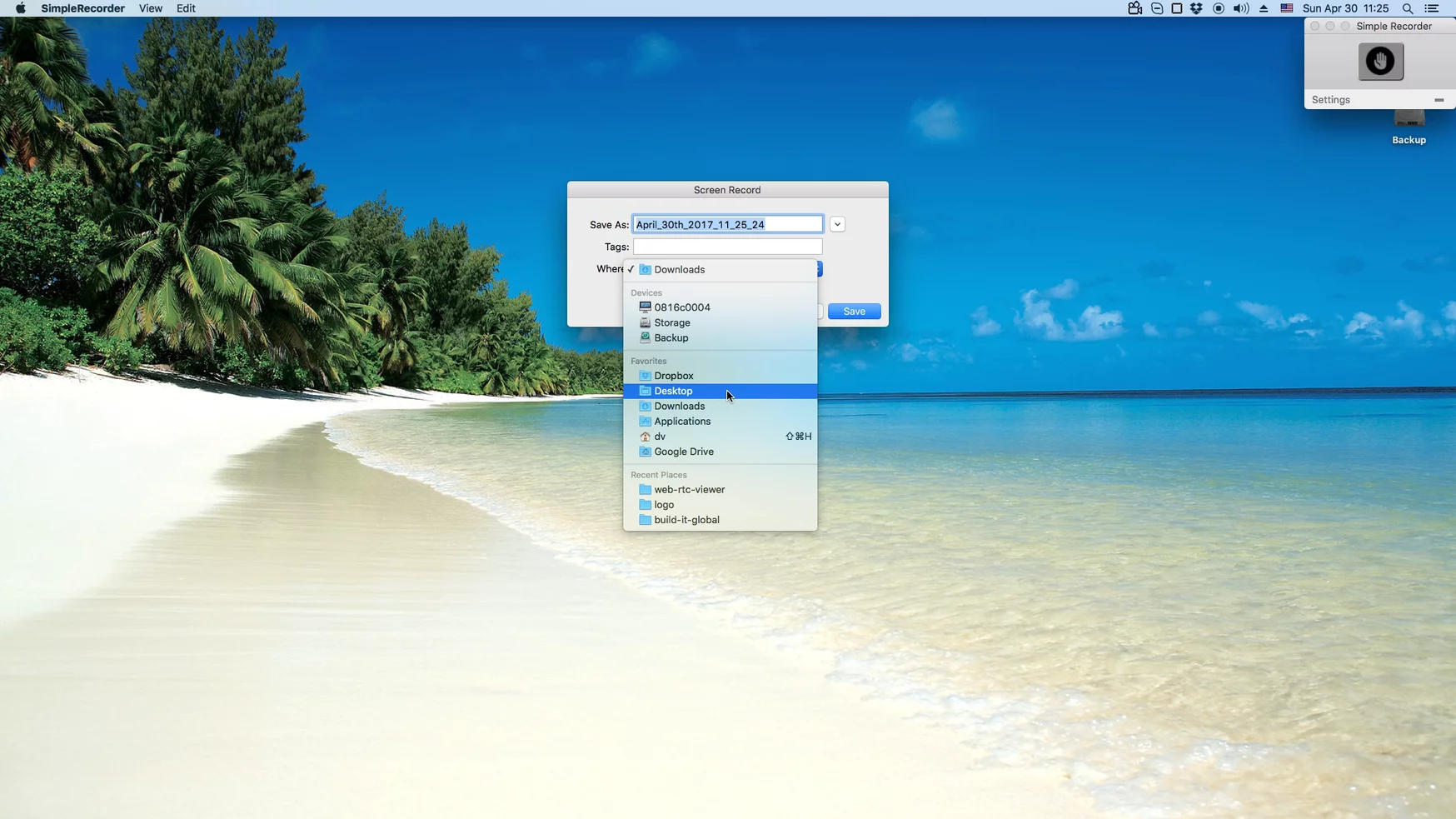
Task: Click into the Tags field
Action: click(x=727, y=247)
